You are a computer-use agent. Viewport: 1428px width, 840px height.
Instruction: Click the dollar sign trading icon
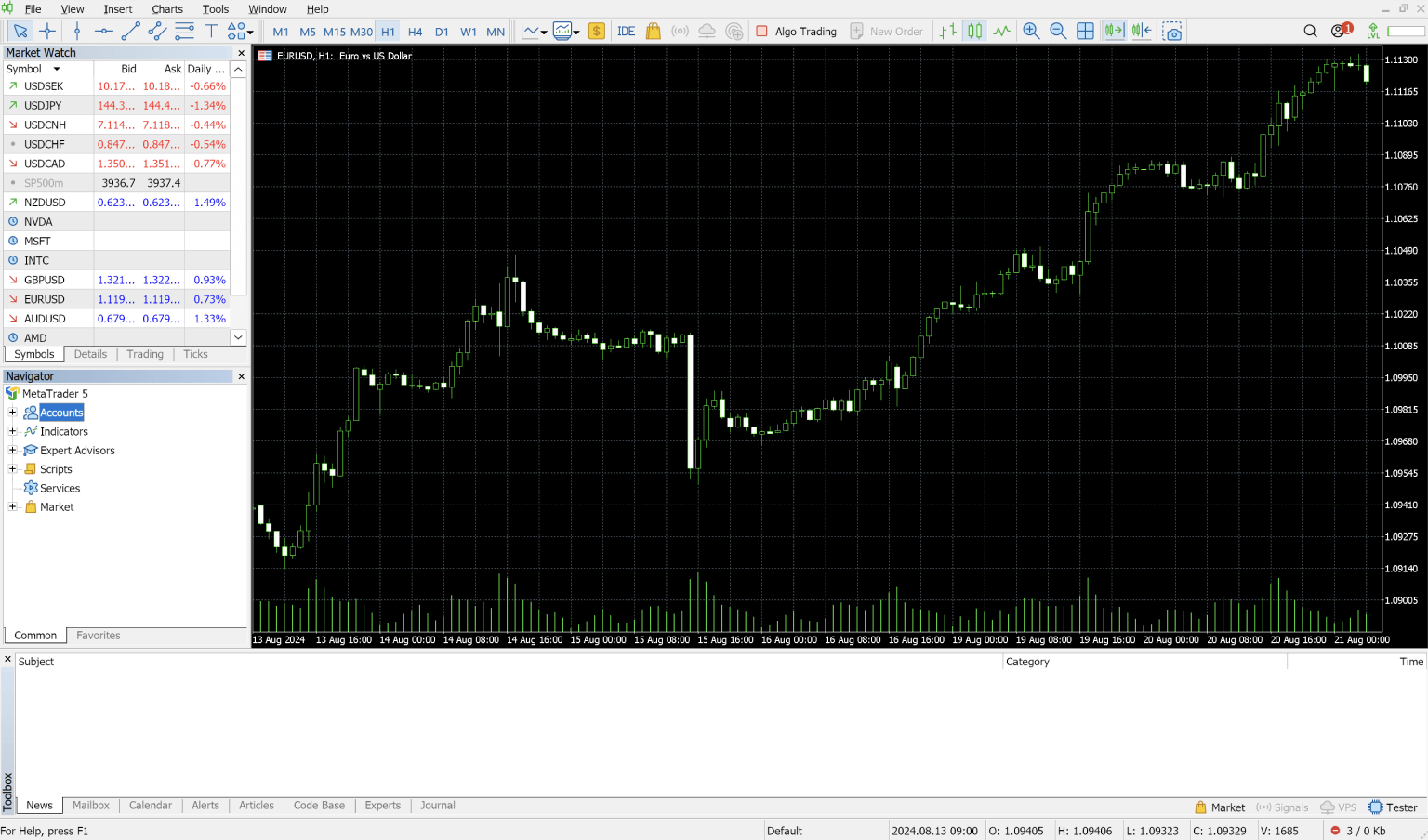tap(597, 32)
